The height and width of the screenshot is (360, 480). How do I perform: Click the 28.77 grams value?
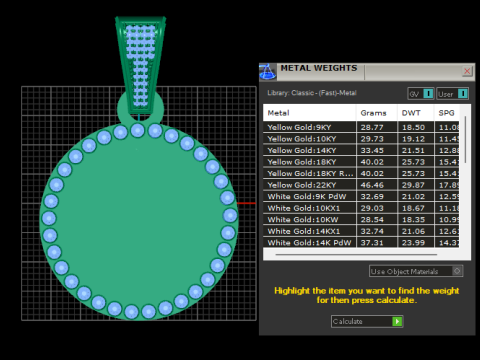(x=372, y=127)
